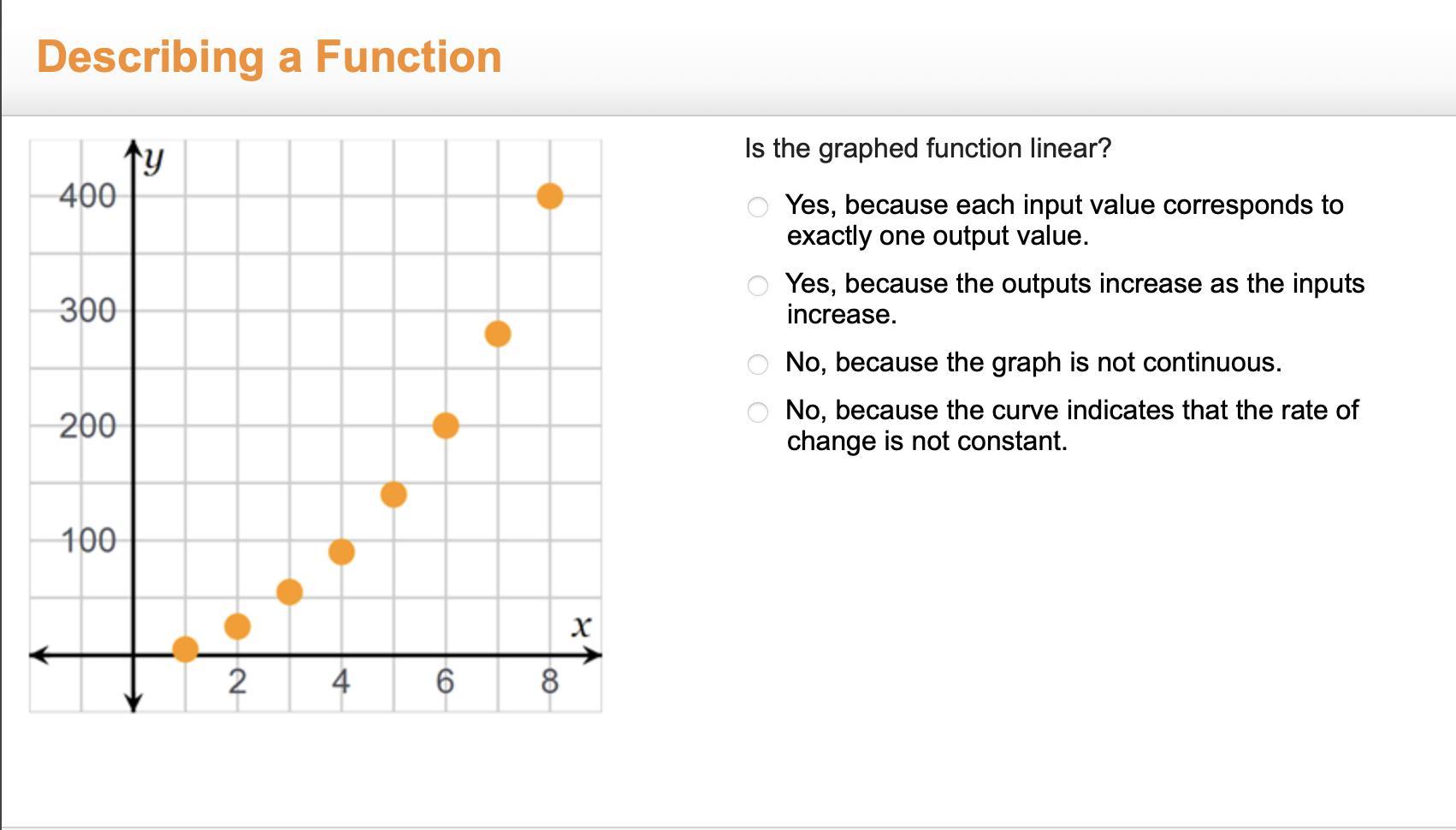
Task: Click the data point at x equals 5
Action: [393, 495]
